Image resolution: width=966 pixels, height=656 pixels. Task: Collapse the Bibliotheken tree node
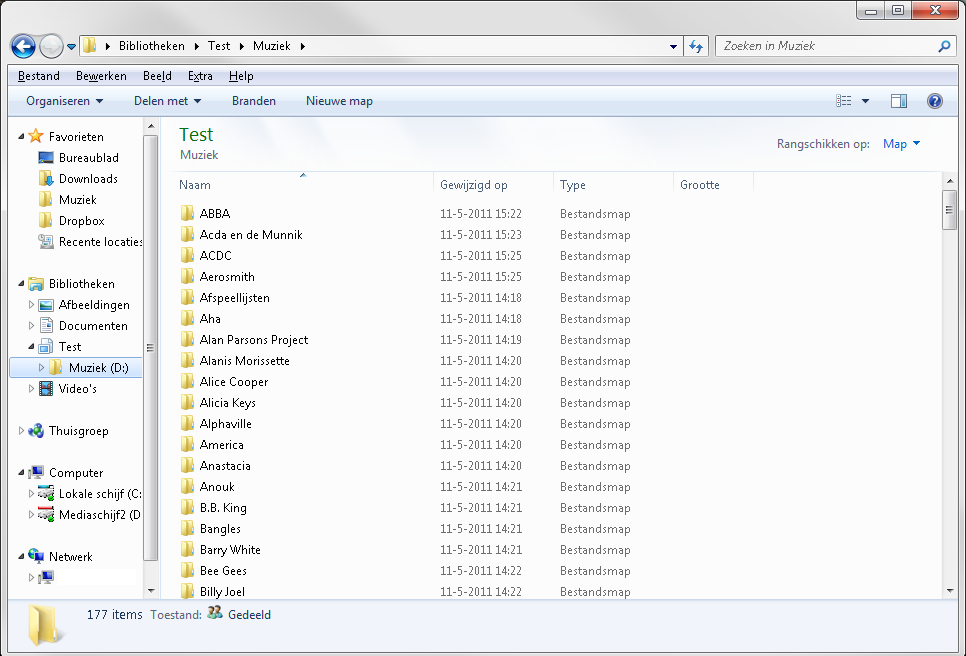(21, 283)
